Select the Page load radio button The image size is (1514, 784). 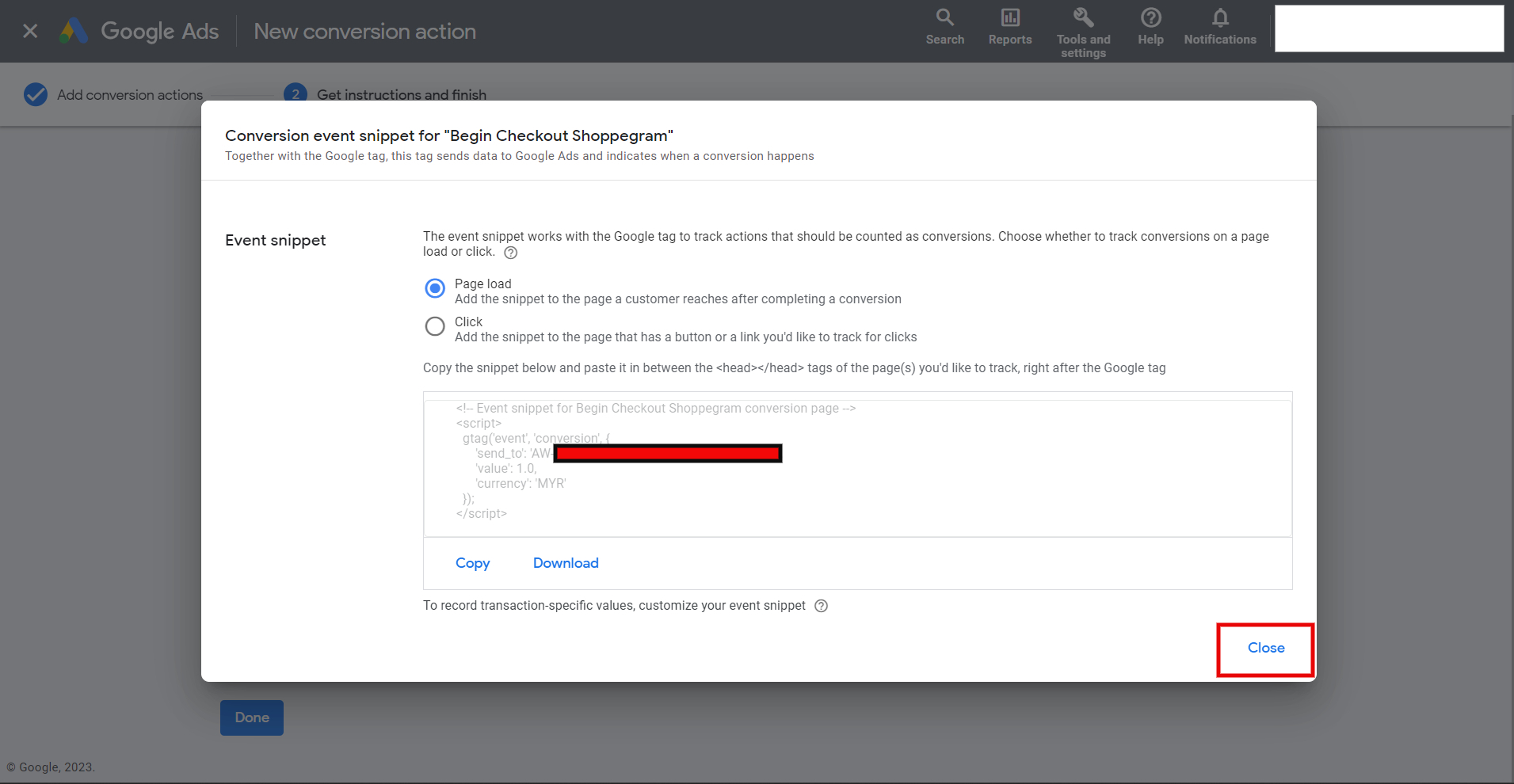coord(435,288)
